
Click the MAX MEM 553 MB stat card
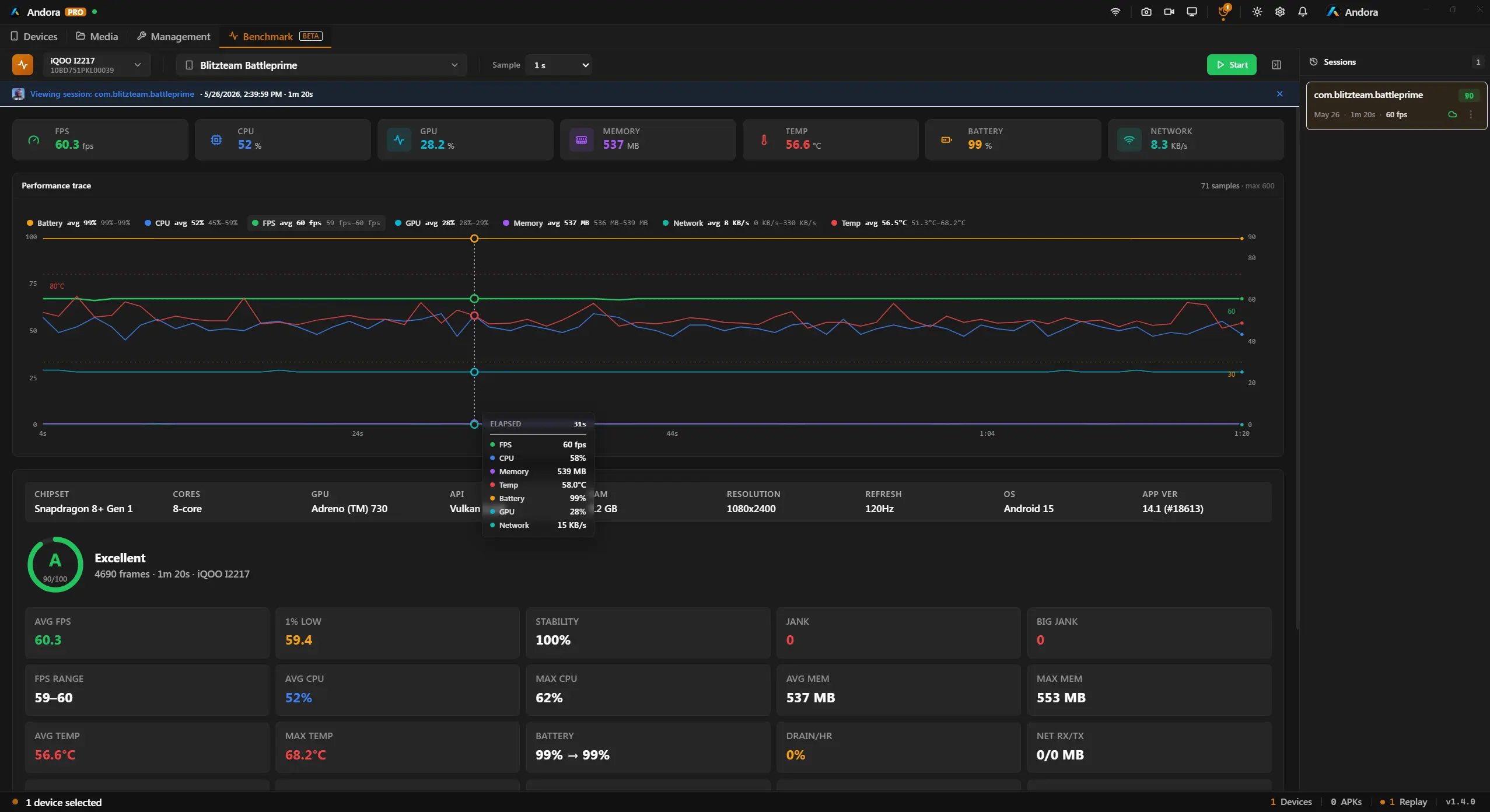pyautogui.click(x=1149, y=690)
